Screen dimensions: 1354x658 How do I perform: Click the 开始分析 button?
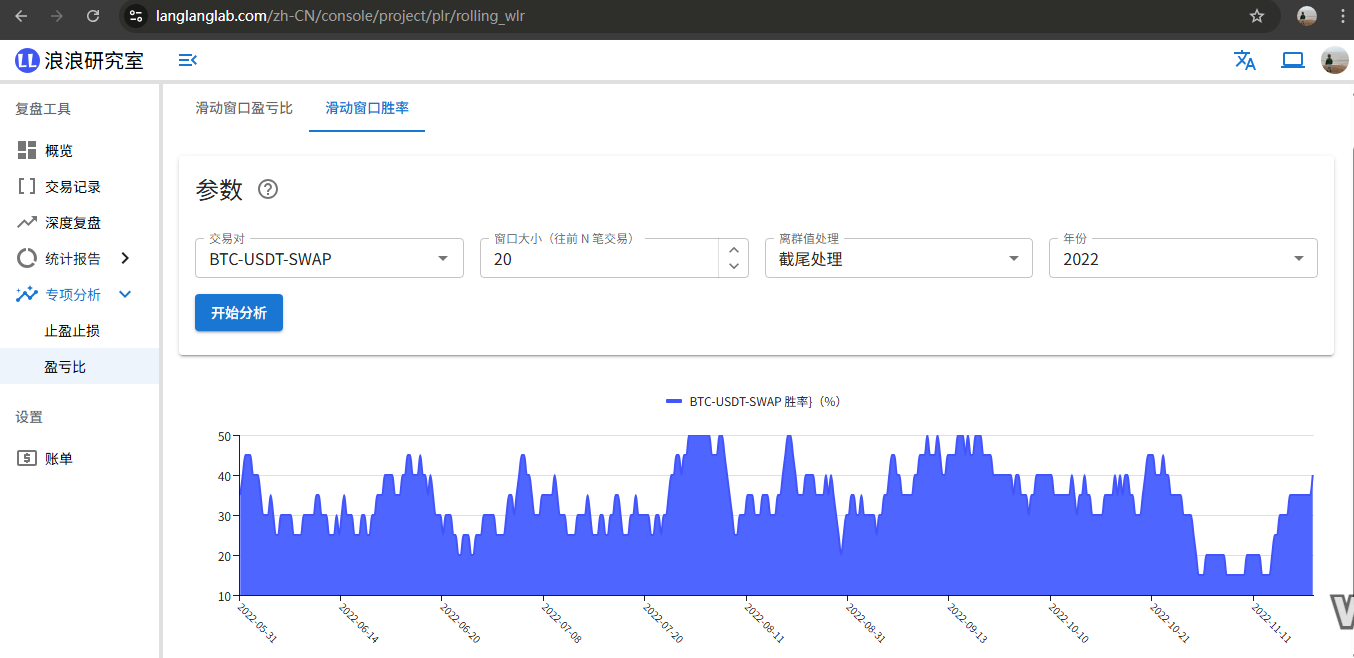239,313
